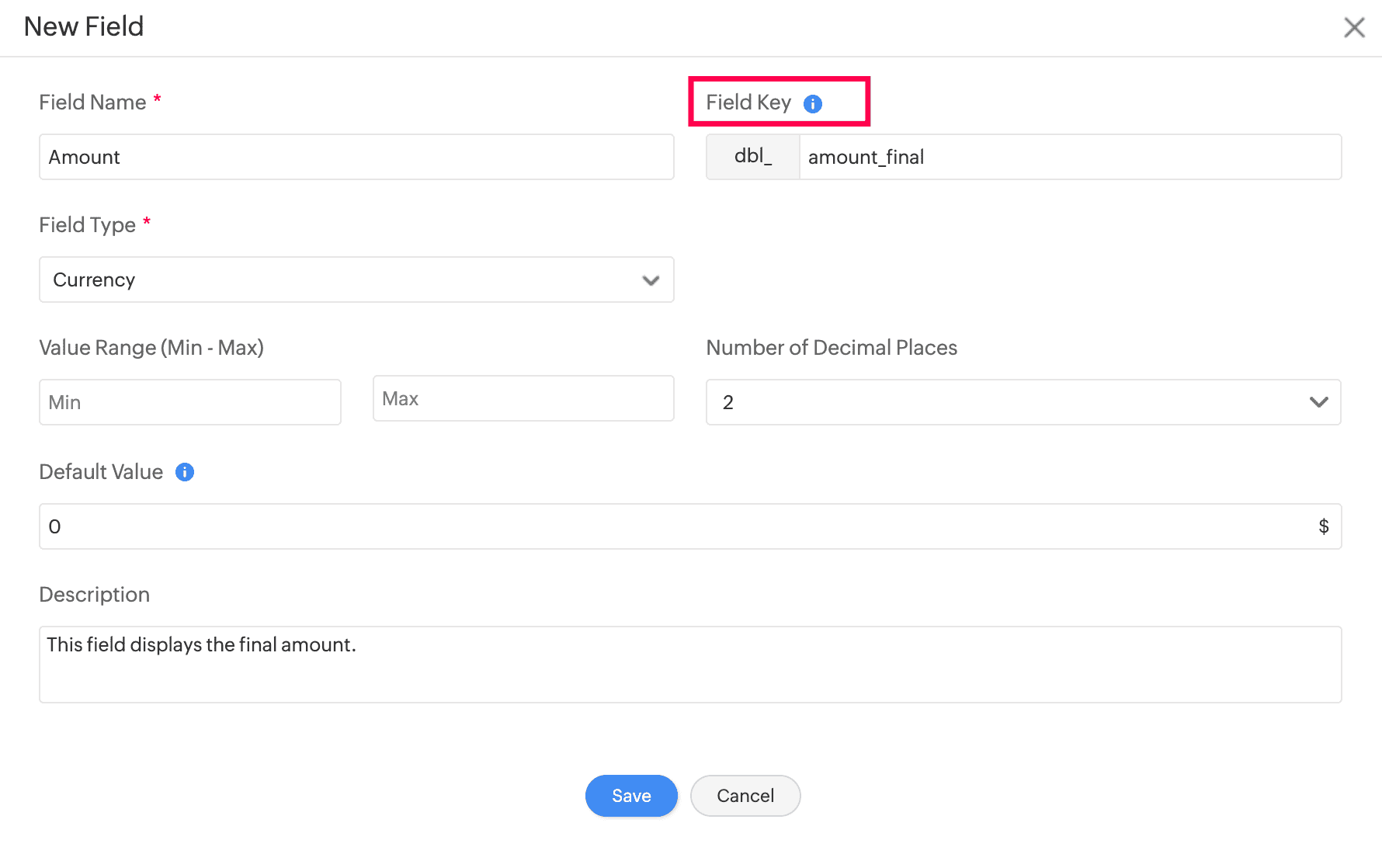Click the Field Key info icon
This screenshot has width=1382, height=868.
813,102
